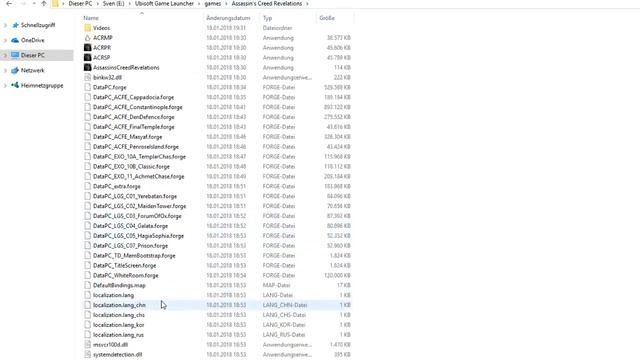The height and width of the screenshot is (360, 640).
Task: Select Schnellzugriff in navigation pane
Action: pyautogui.click(x=38, y=25)
